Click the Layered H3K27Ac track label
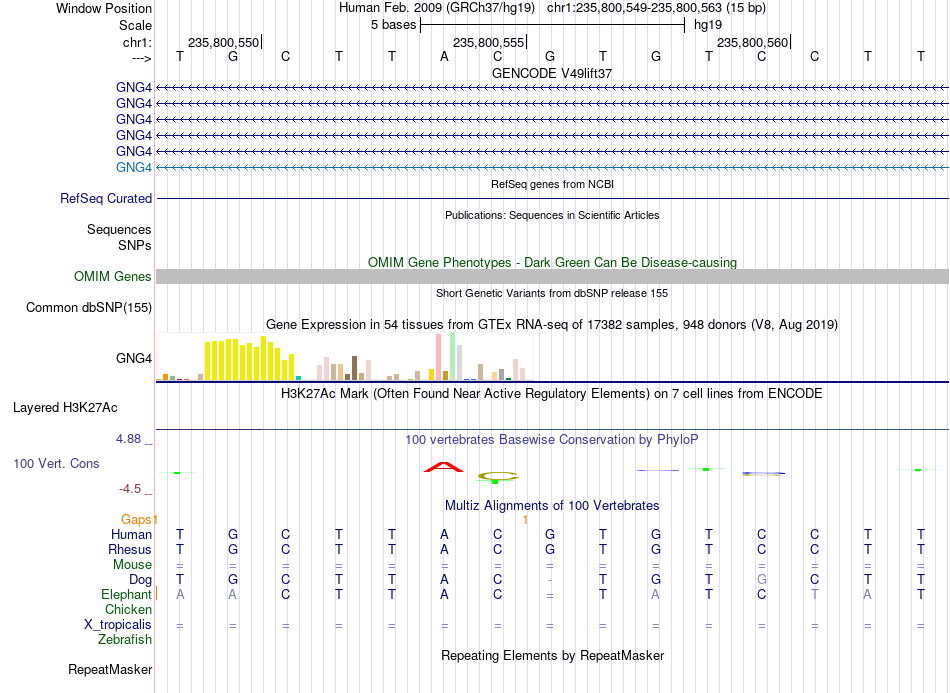 [65, 407]
